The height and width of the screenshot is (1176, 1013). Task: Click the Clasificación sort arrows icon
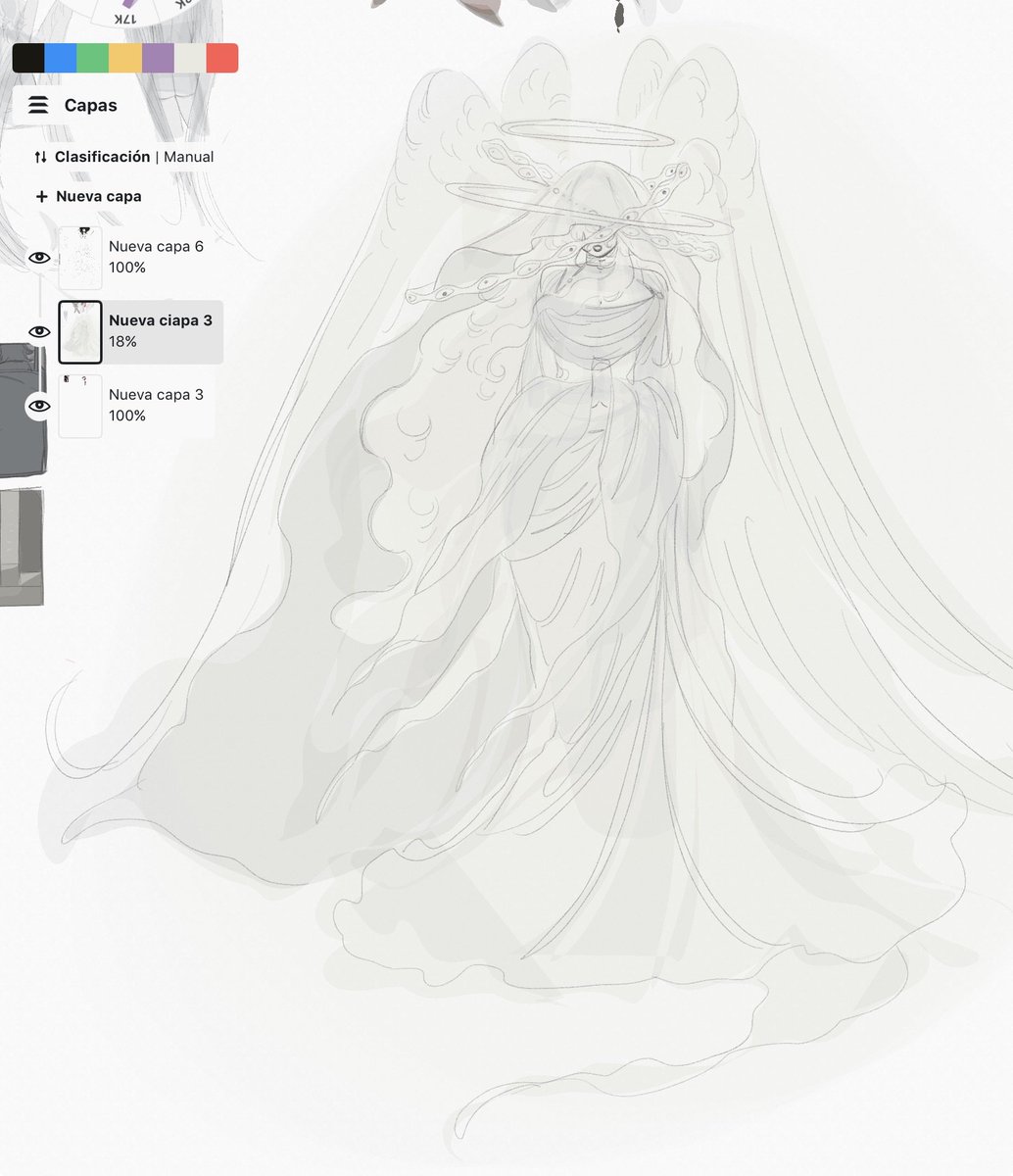tap(40, 157)
